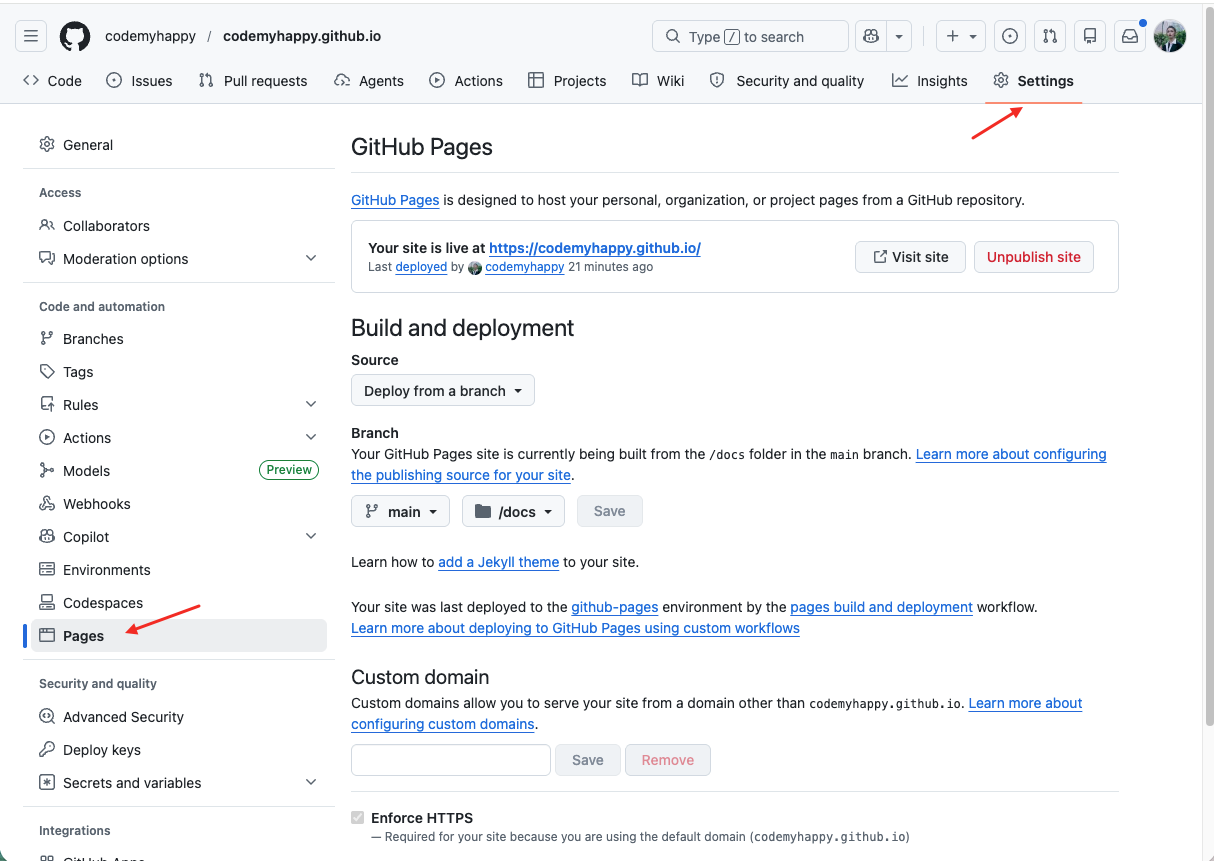Switch to the Projects tab
This screenshot has width=1214, height=861.
[x=567, y=81]
